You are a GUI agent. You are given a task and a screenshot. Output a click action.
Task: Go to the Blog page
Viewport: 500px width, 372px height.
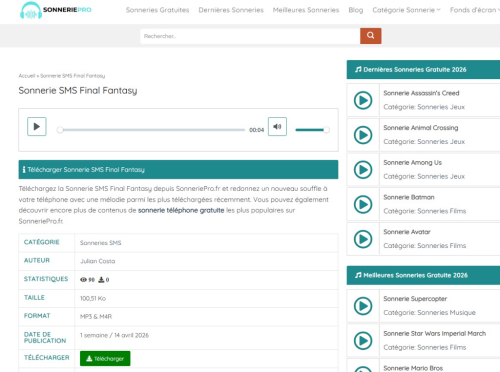tap(356, 10)
